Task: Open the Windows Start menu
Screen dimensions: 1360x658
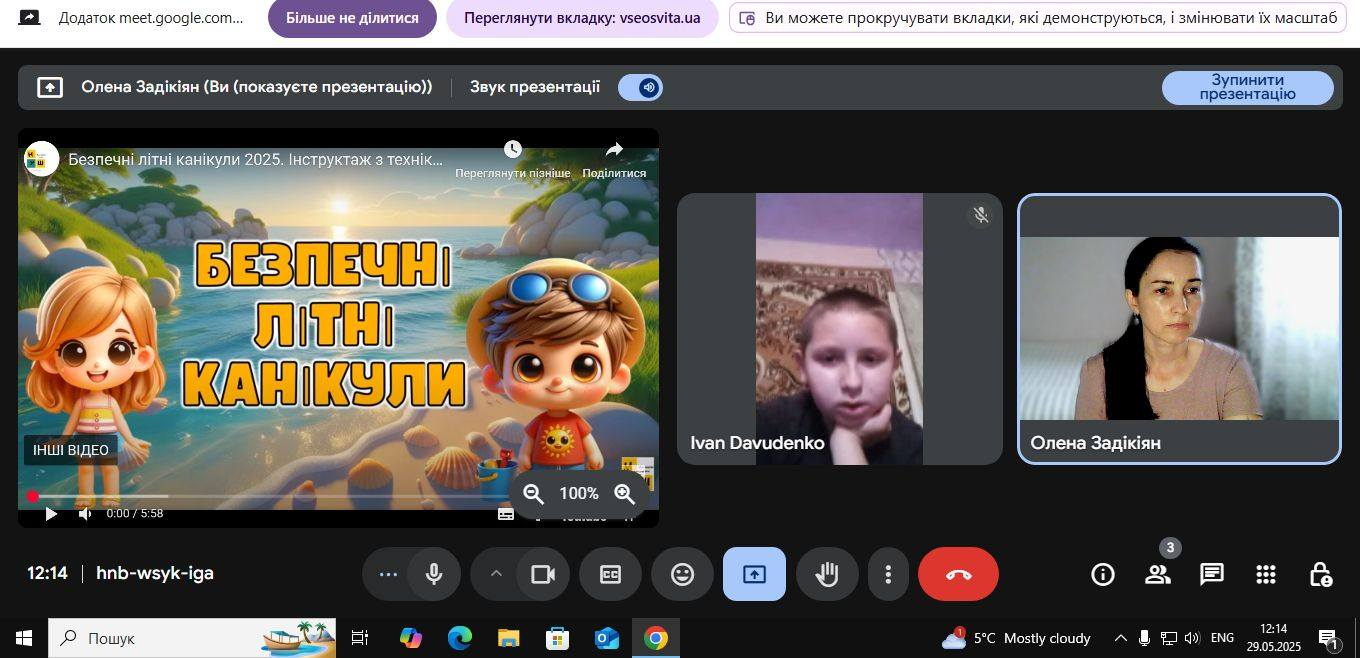Action: click(x=23, y=638)
